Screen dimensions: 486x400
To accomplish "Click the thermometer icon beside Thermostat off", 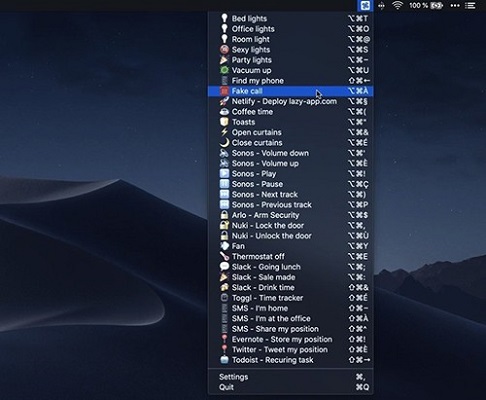I will [224, 256].
